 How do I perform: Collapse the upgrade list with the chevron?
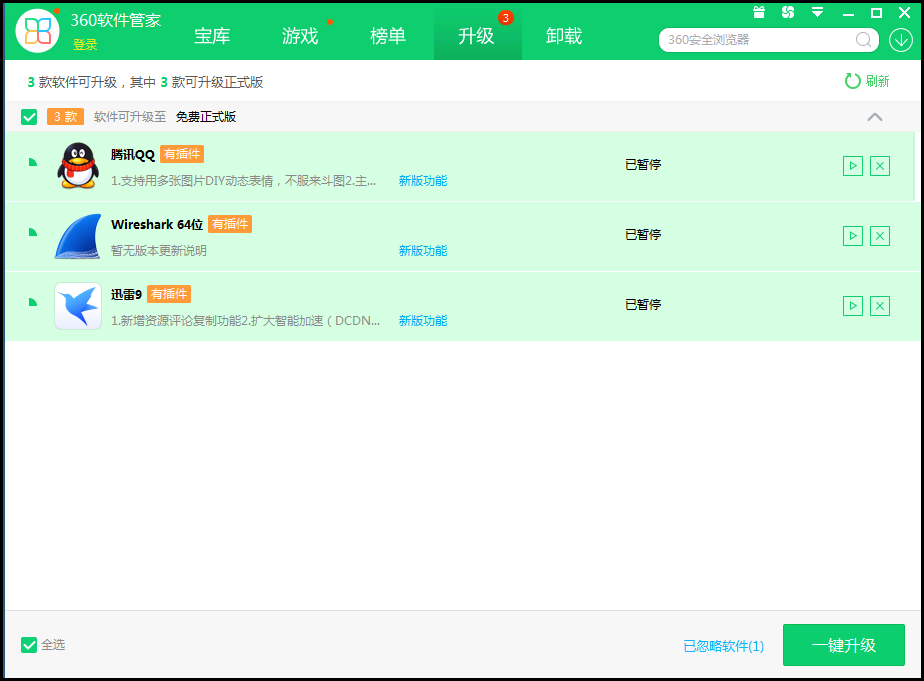coord(876,116)
